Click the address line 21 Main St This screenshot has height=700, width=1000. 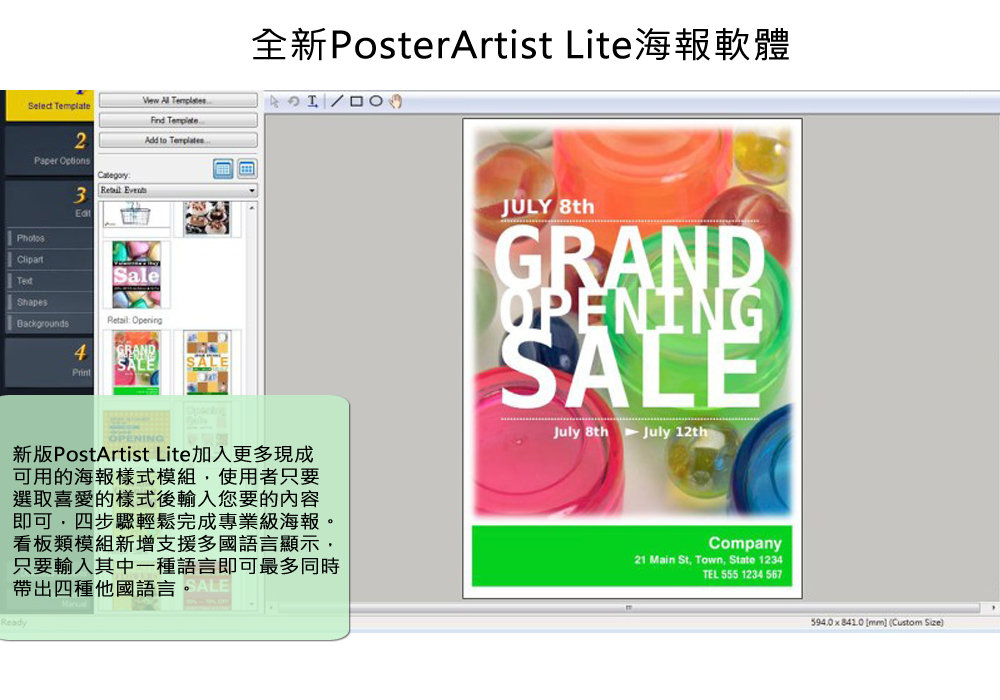[708, 560]
